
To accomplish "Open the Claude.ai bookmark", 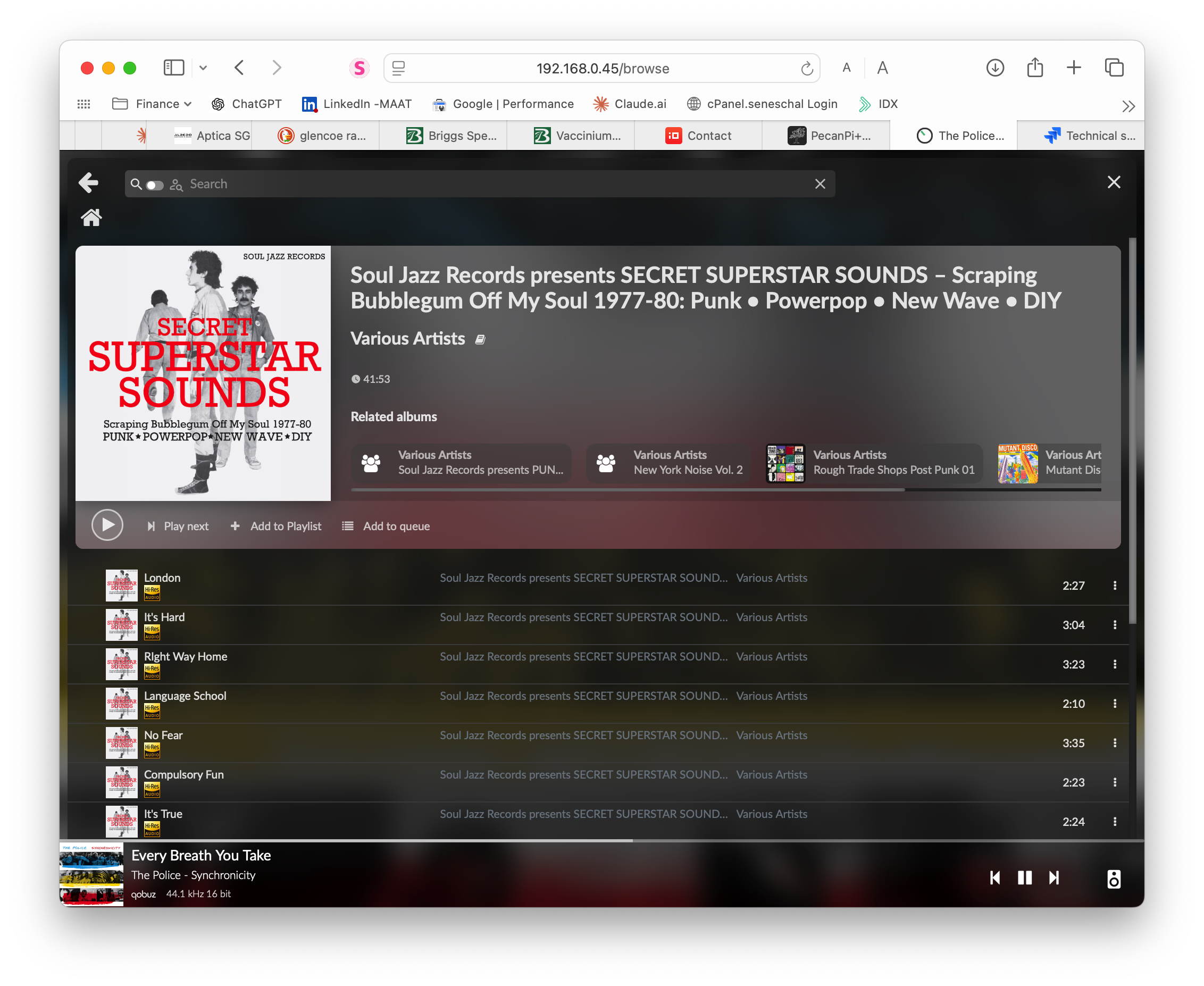I will 629,104.
